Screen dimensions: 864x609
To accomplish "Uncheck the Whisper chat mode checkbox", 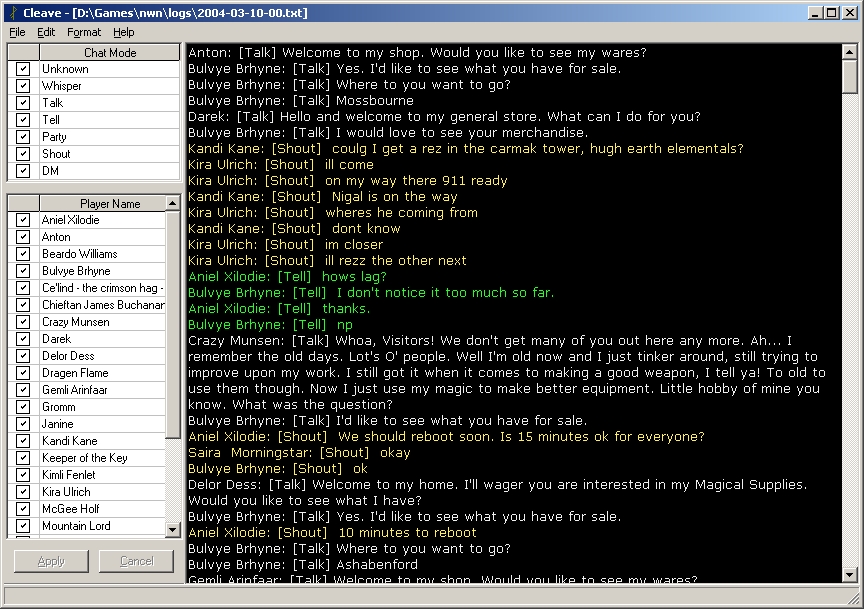I will coord(23,86).
